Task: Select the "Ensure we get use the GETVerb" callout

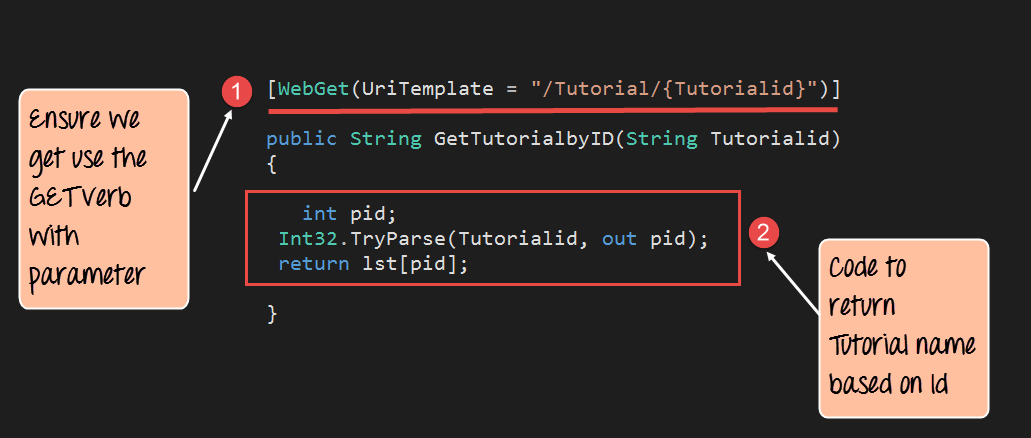Action: tap(105, 198)
